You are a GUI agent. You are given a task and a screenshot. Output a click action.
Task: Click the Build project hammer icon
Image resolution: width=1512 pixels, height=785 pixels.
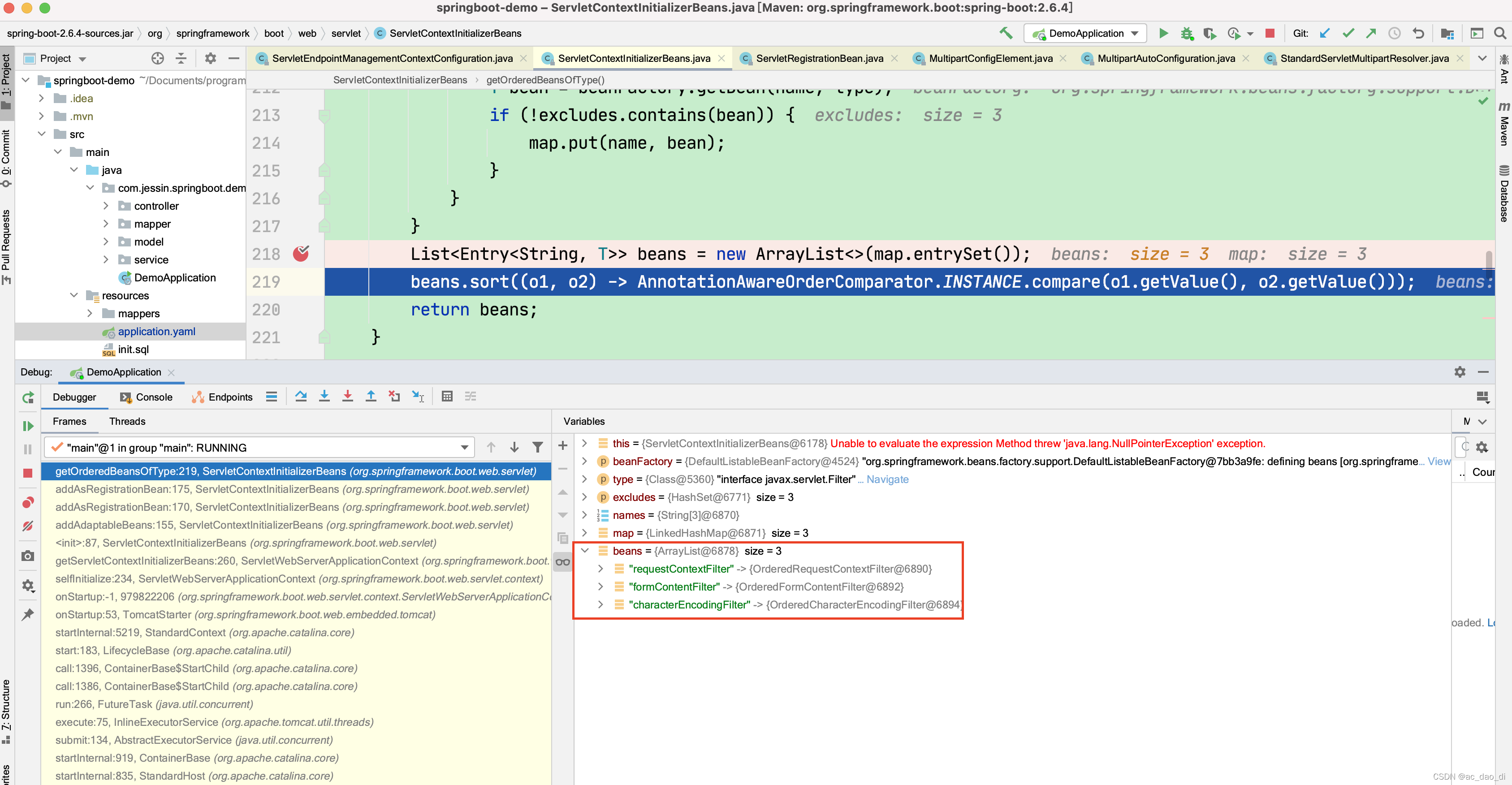coord(1006,34)
